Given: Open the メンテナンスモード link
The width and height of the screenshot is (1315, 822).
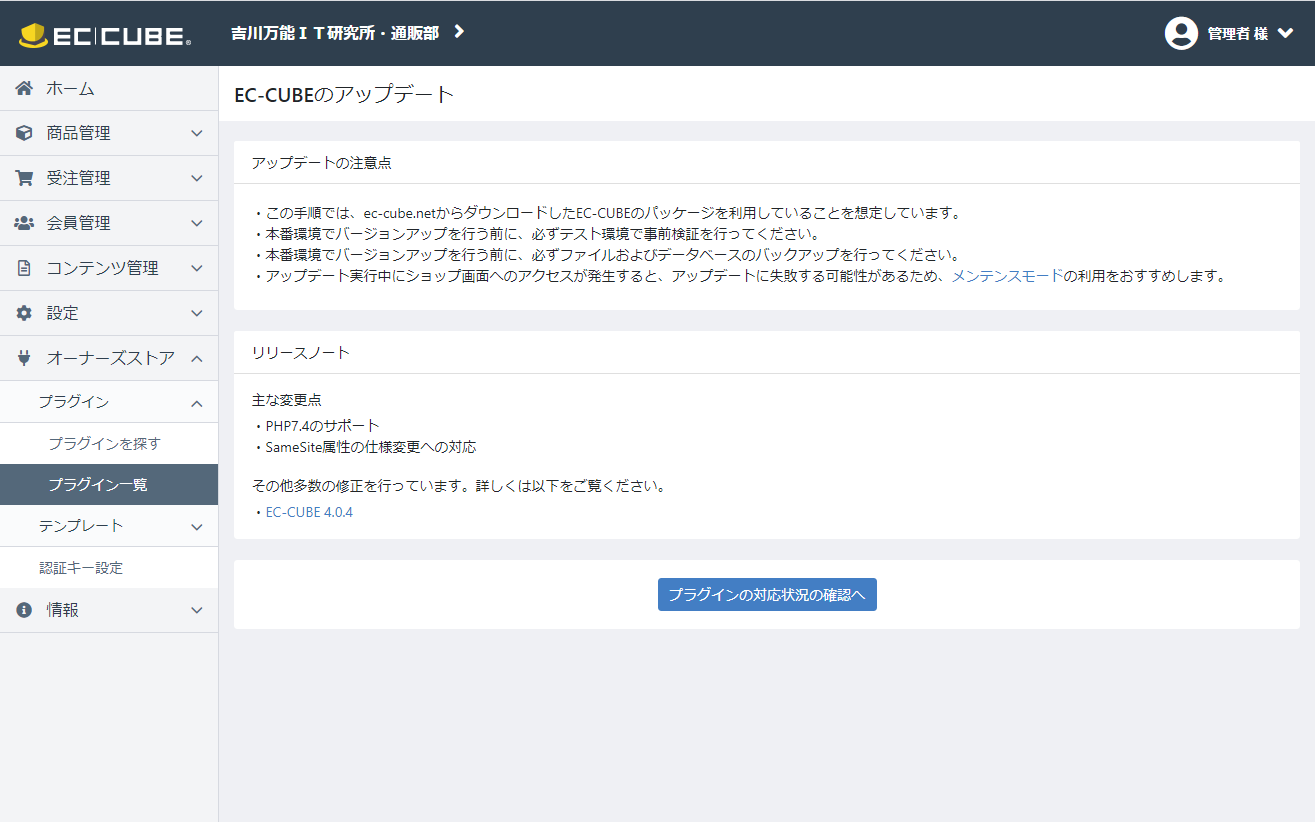Looking at the screenshot, I should pos(1007,276).
